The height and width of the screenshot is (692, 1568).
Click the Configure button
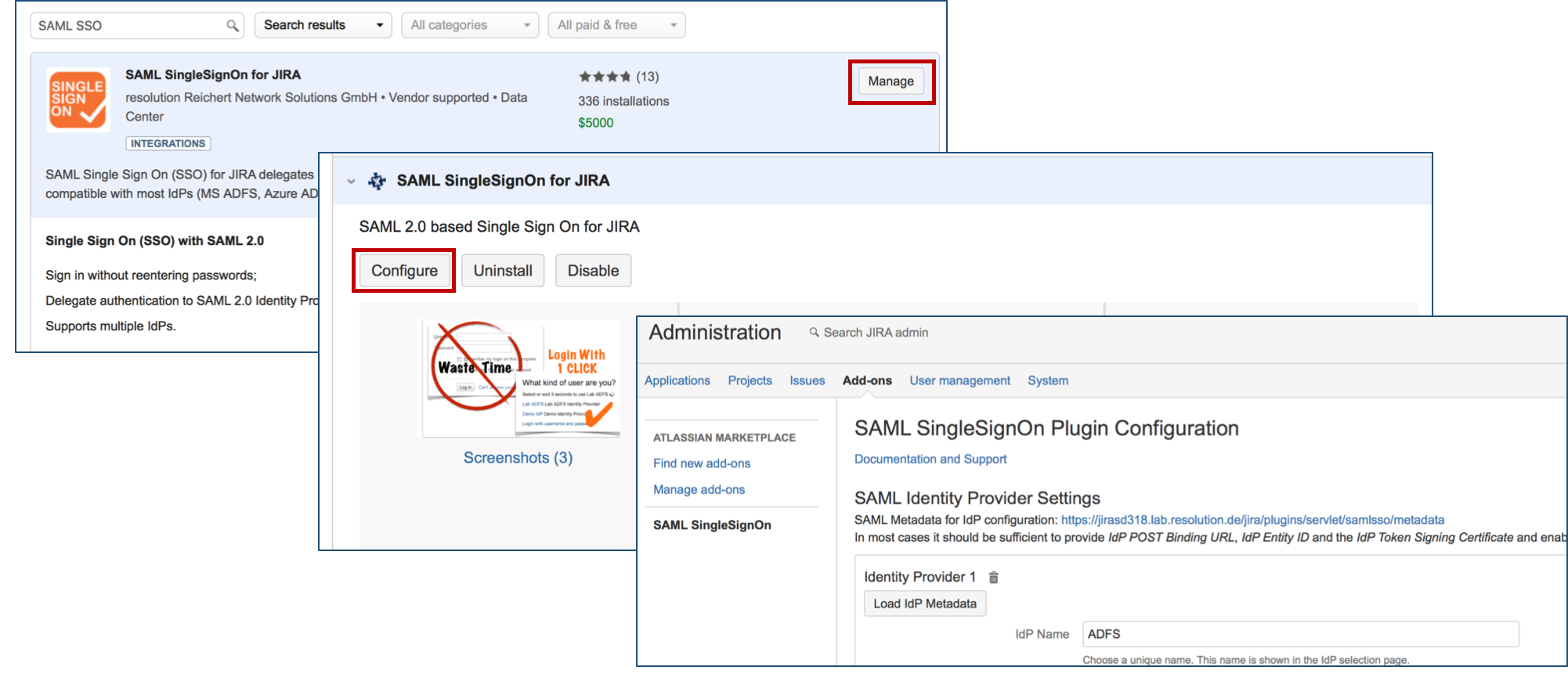coord(404,271)
